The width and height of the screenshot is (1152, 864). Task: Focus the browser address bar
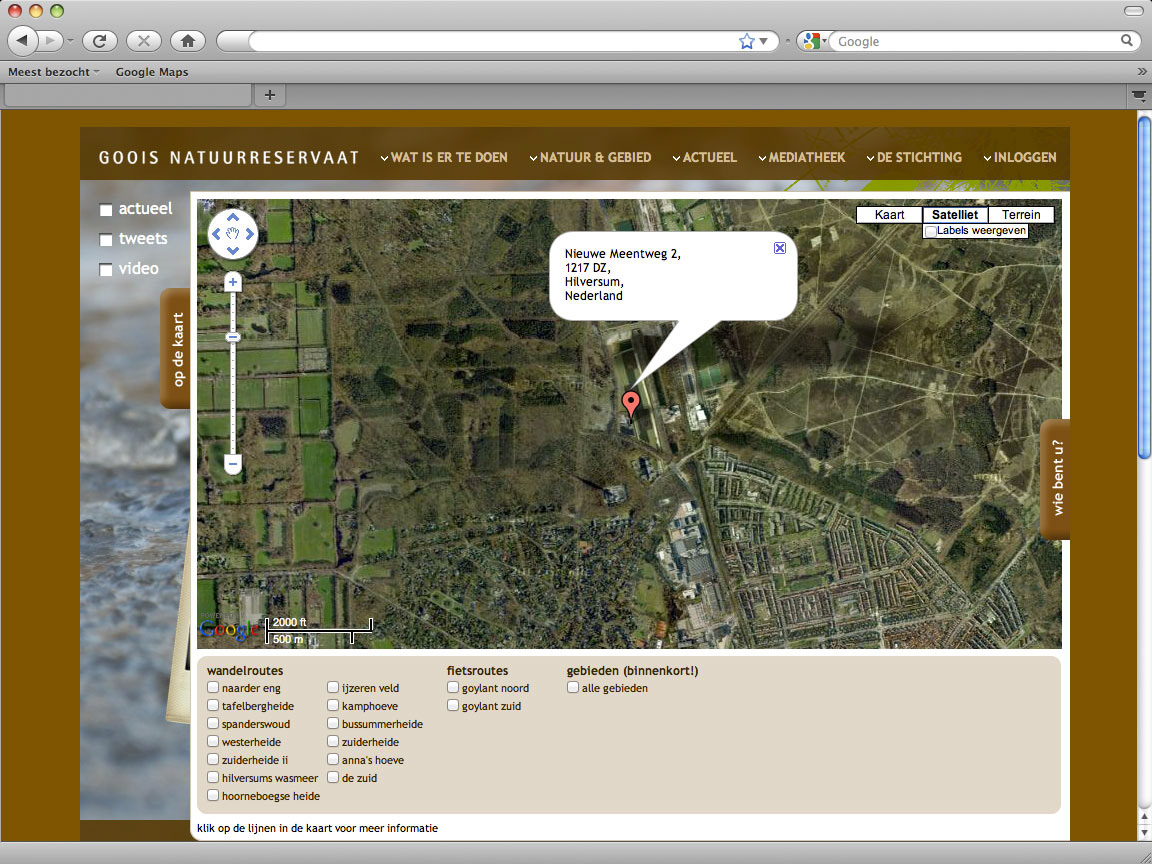(492, 41)
